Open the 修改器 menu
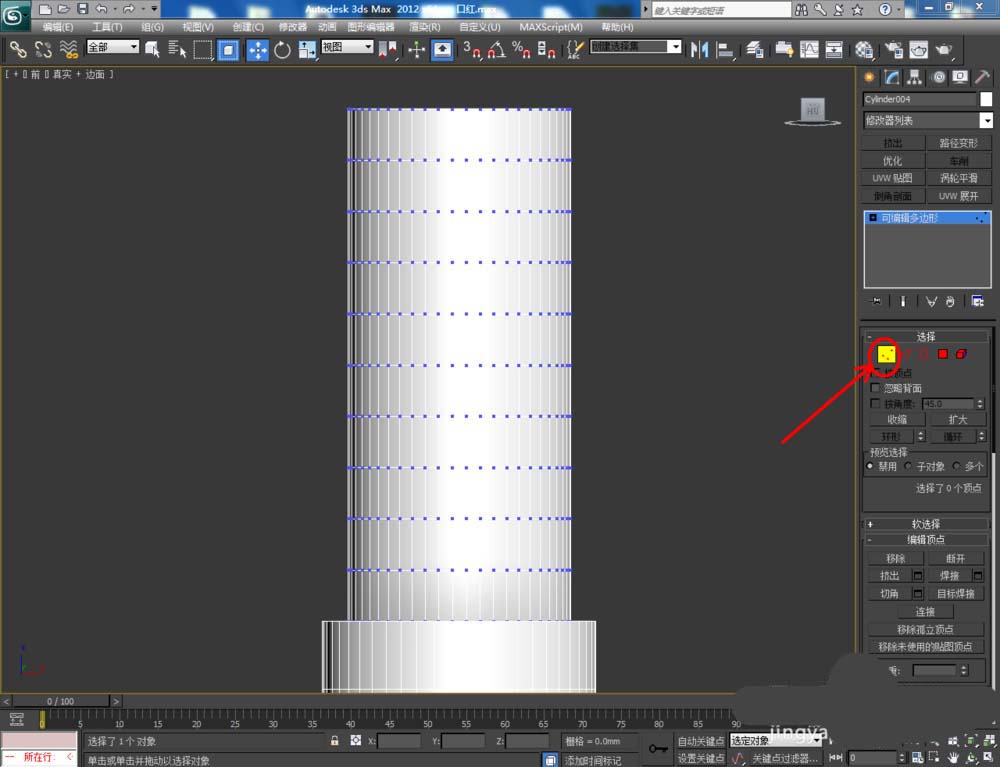The width and height of the screenshot is (1000, 767). pos(293,27)
